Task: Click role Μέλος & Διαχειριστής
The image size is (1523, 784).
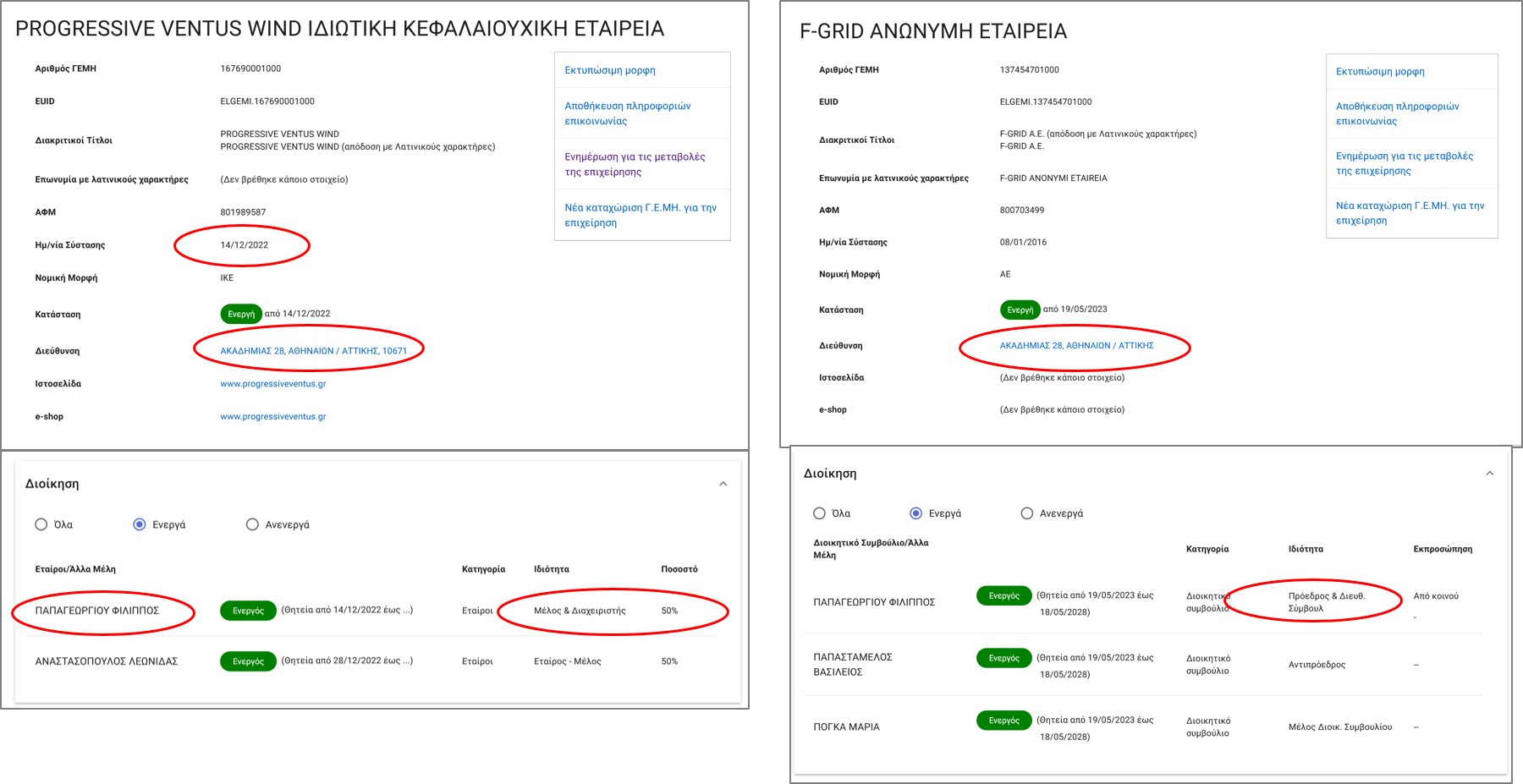Action: click(x=580, y=611)
